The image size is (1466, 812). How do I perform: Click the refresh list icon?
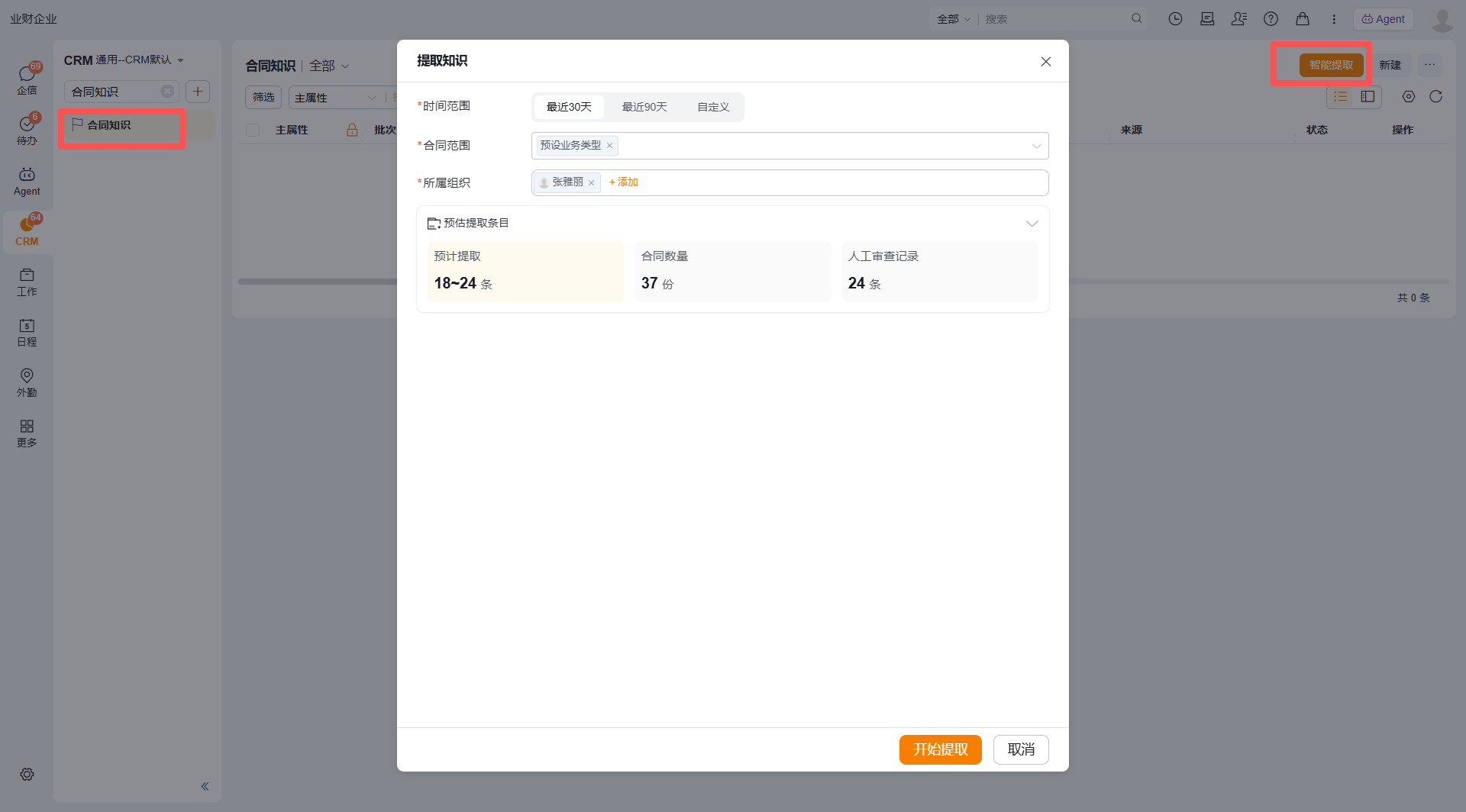(1435, 96)
